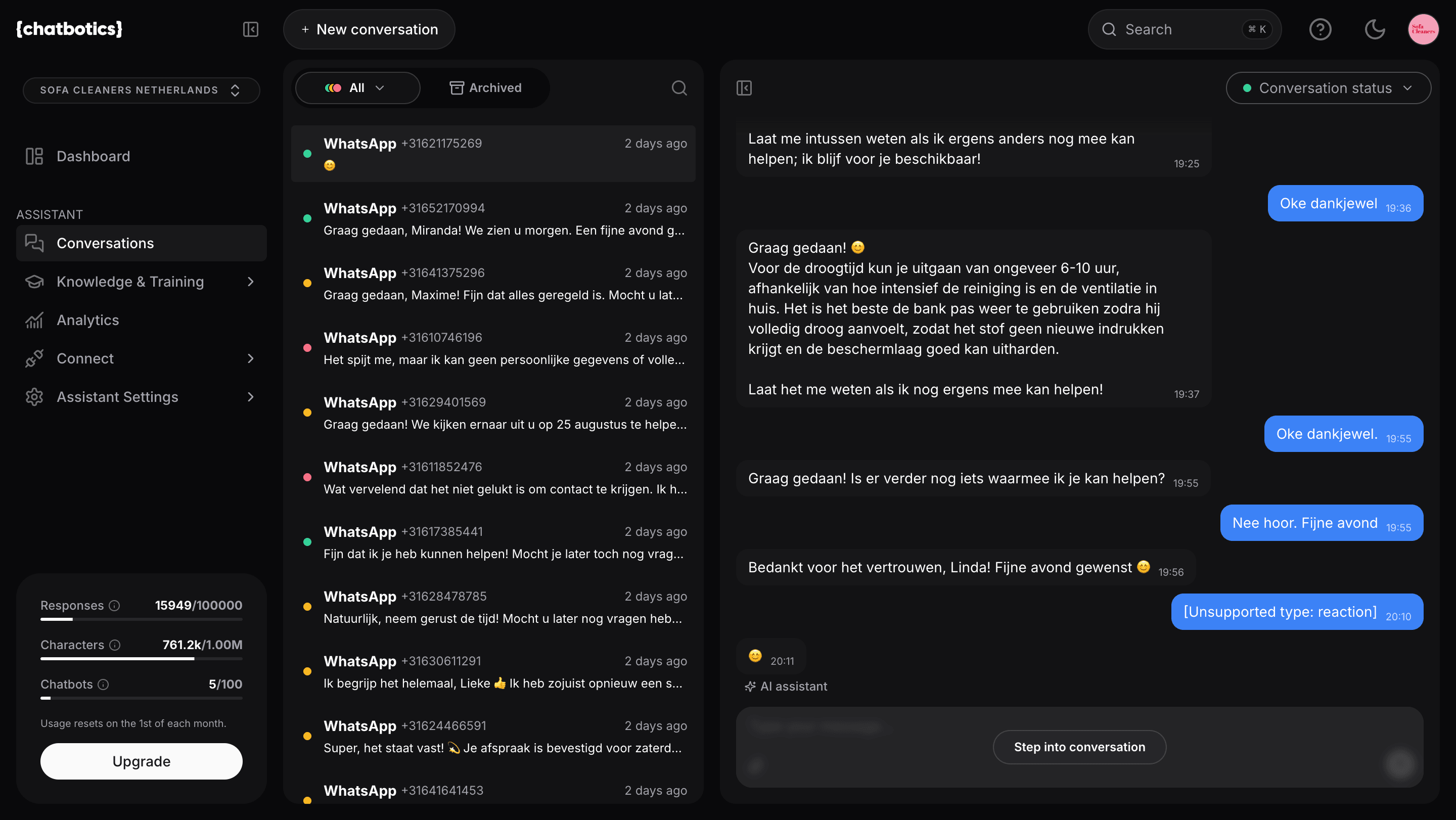The width and height of the screenshot is (1456, 820).
Task: Click the search icon in conversations list
Action: [x=679, y=88]
